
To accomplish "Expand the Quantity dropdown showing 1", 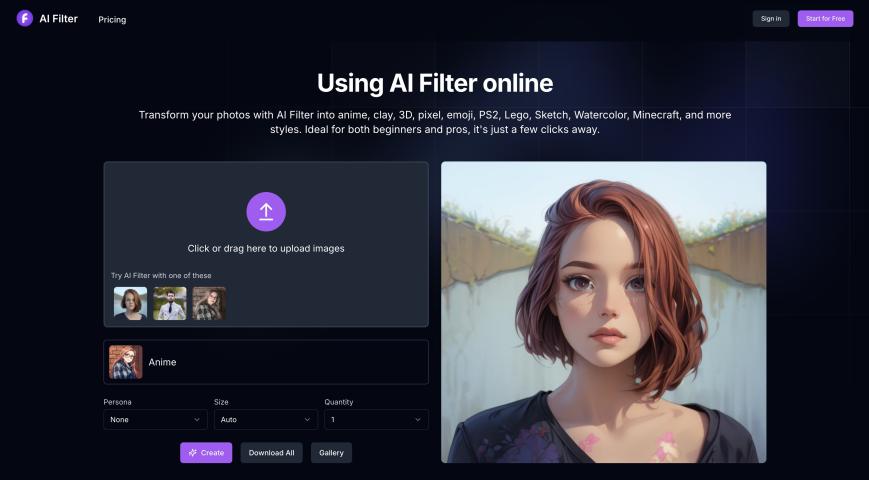I will click(x=376, y=420).
